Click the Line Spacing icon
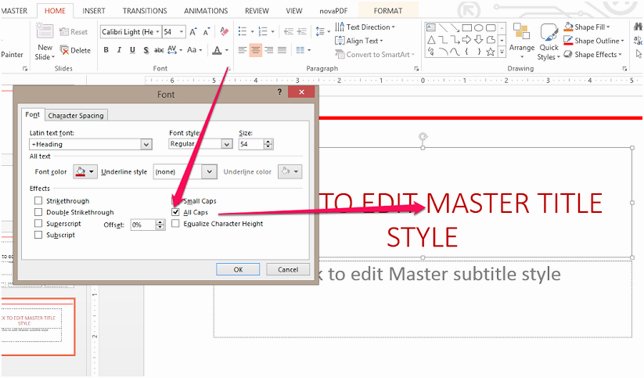Viewport: 644px width, 378px height. [x=320, y=32]
